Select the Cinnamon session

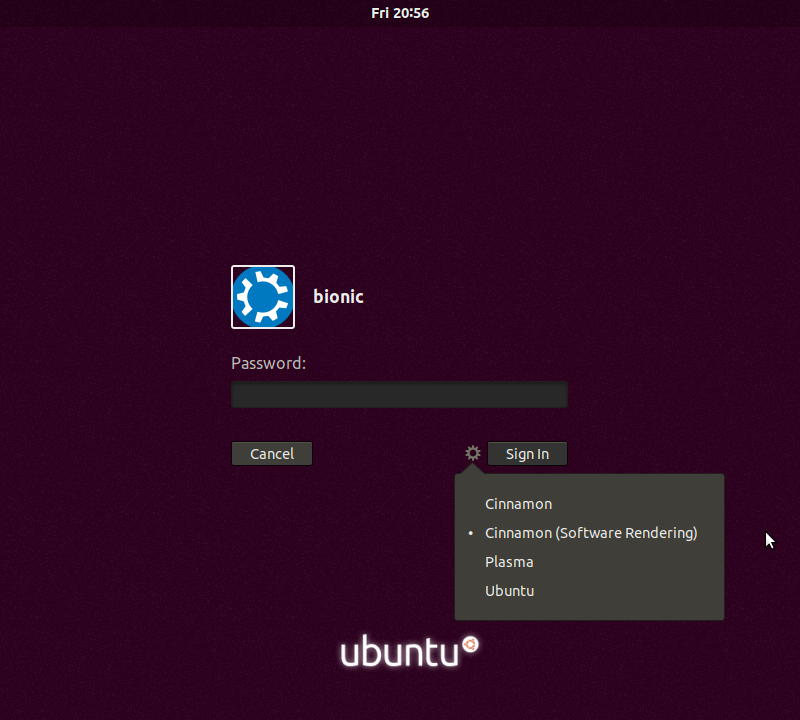point(518,504)
